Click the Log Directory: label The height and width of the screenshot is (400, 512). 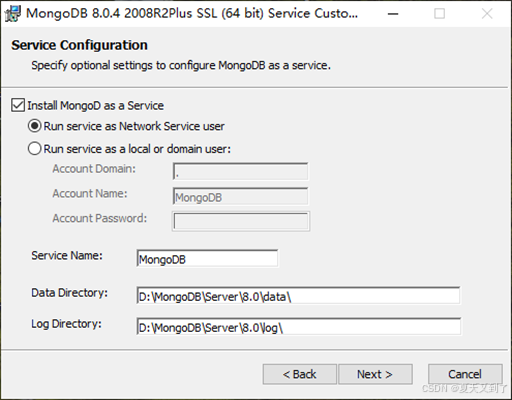tap(66, 324)
